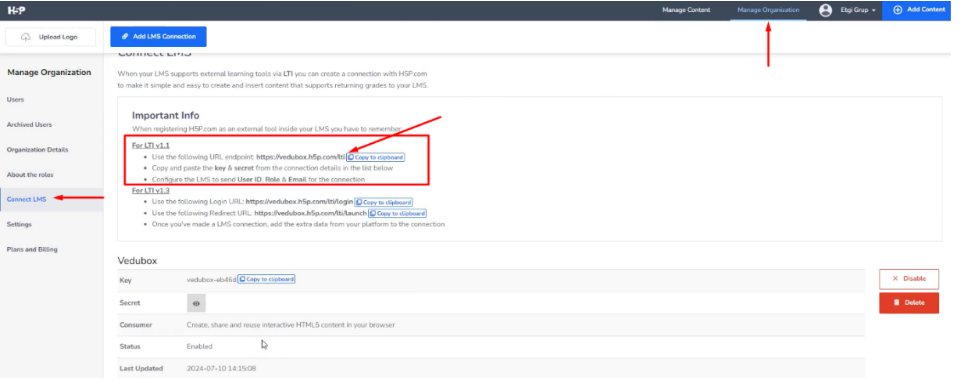Screen dimensions: 969x380
Task: Select Archived Users in the sidebar
Action: [x=29, y=125]
